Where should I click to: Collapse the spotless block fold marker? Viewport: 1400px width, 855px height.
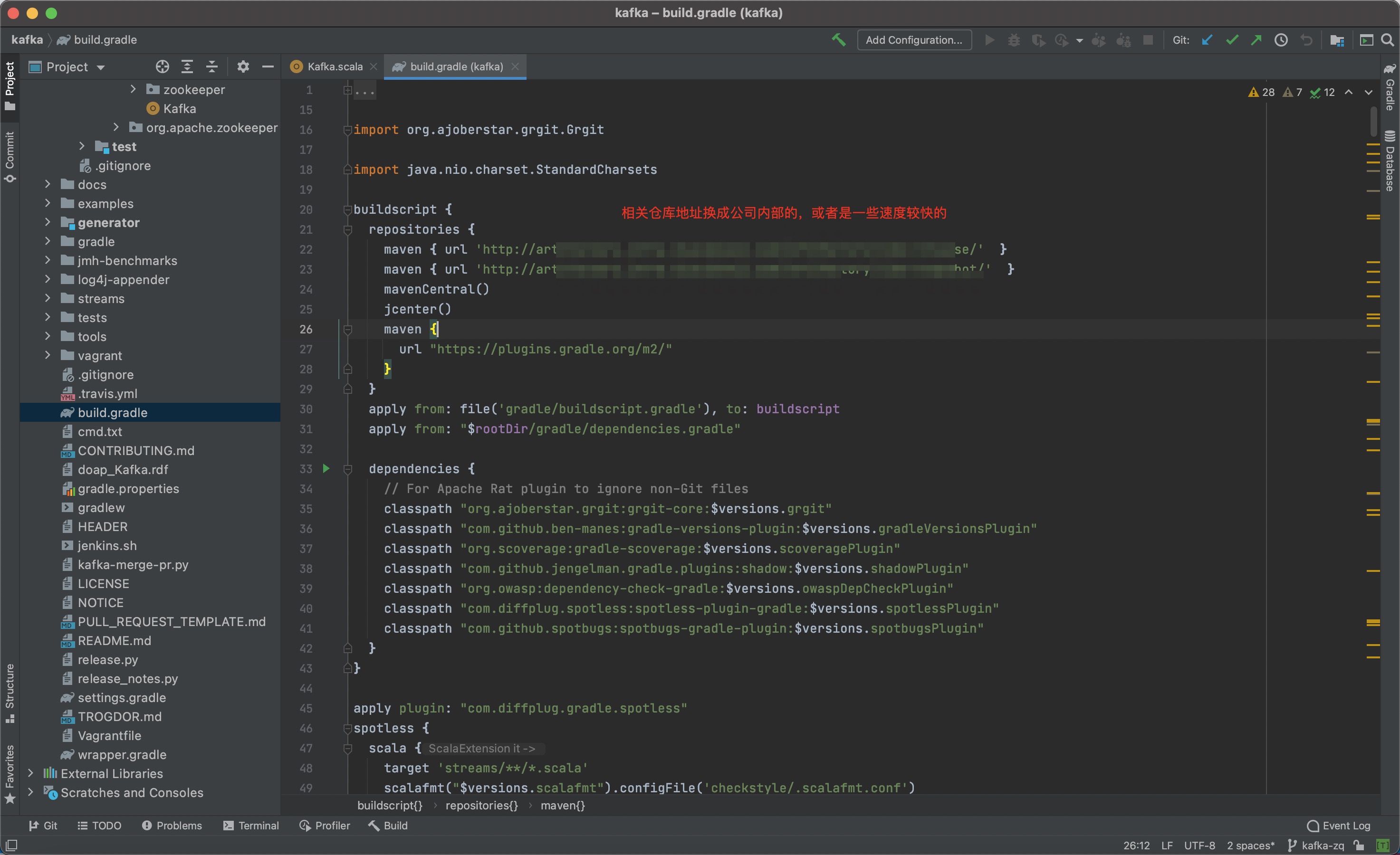pyautogui.click(x=348, y=728)
